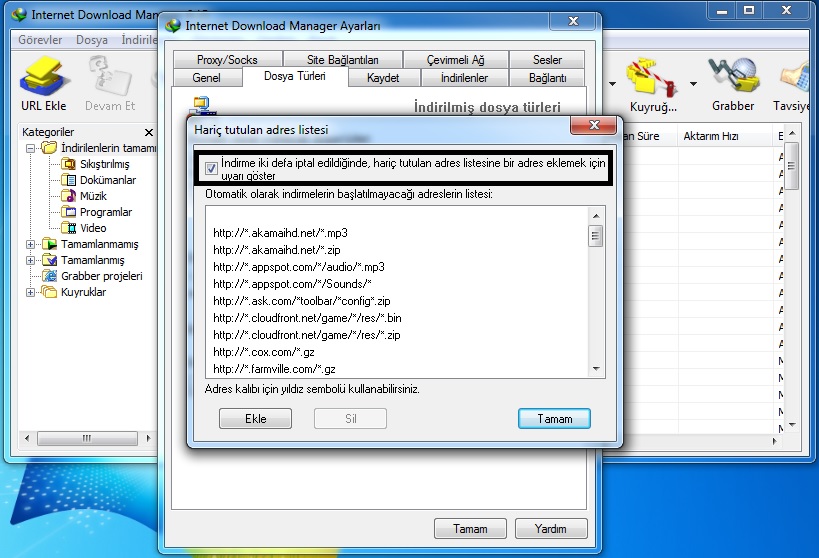Confirm with Tamam in exclusion list dialog

coord(554,418)
